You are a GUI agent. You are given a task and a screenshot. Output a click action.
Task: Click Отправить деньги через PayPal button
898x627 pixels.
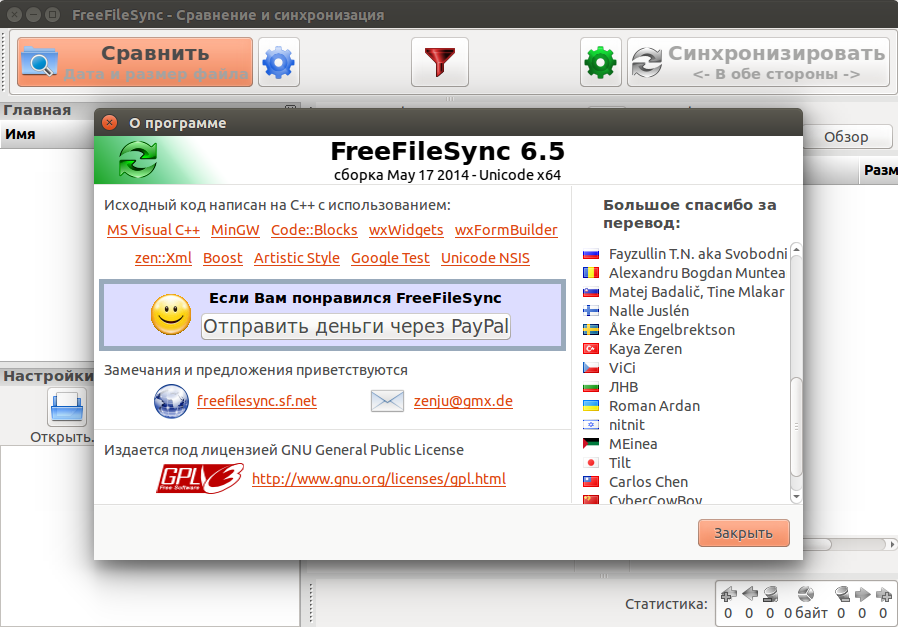click(356, 326)
